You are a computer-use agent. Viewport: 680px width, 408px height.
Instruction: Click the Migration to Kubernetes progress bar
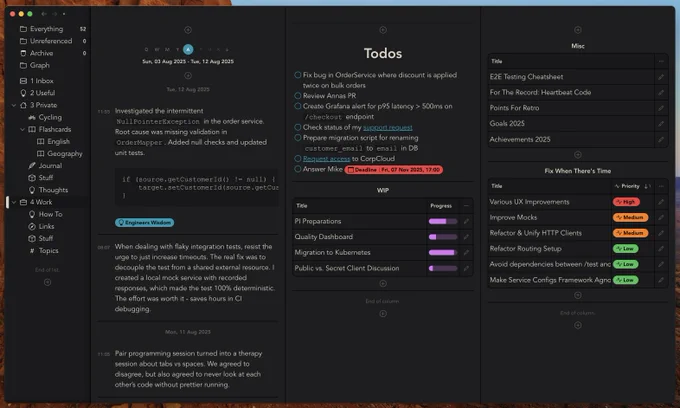(442, 252)
